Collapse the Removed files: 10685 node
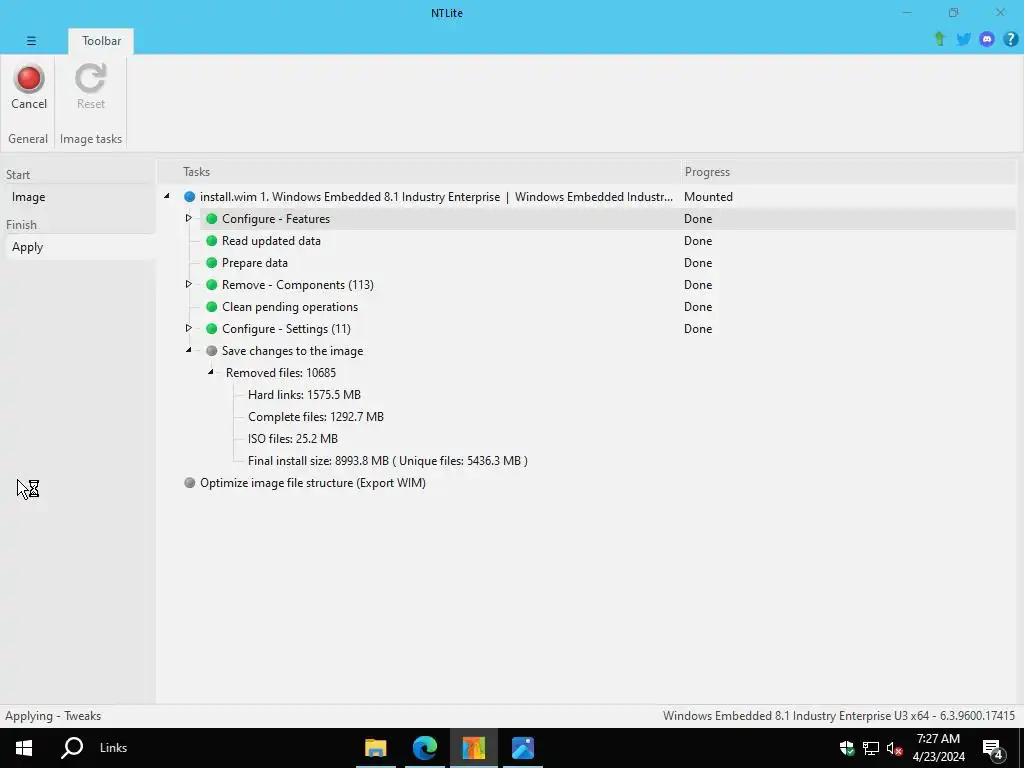Screen dimensions: 1024x768 (211, 372)
